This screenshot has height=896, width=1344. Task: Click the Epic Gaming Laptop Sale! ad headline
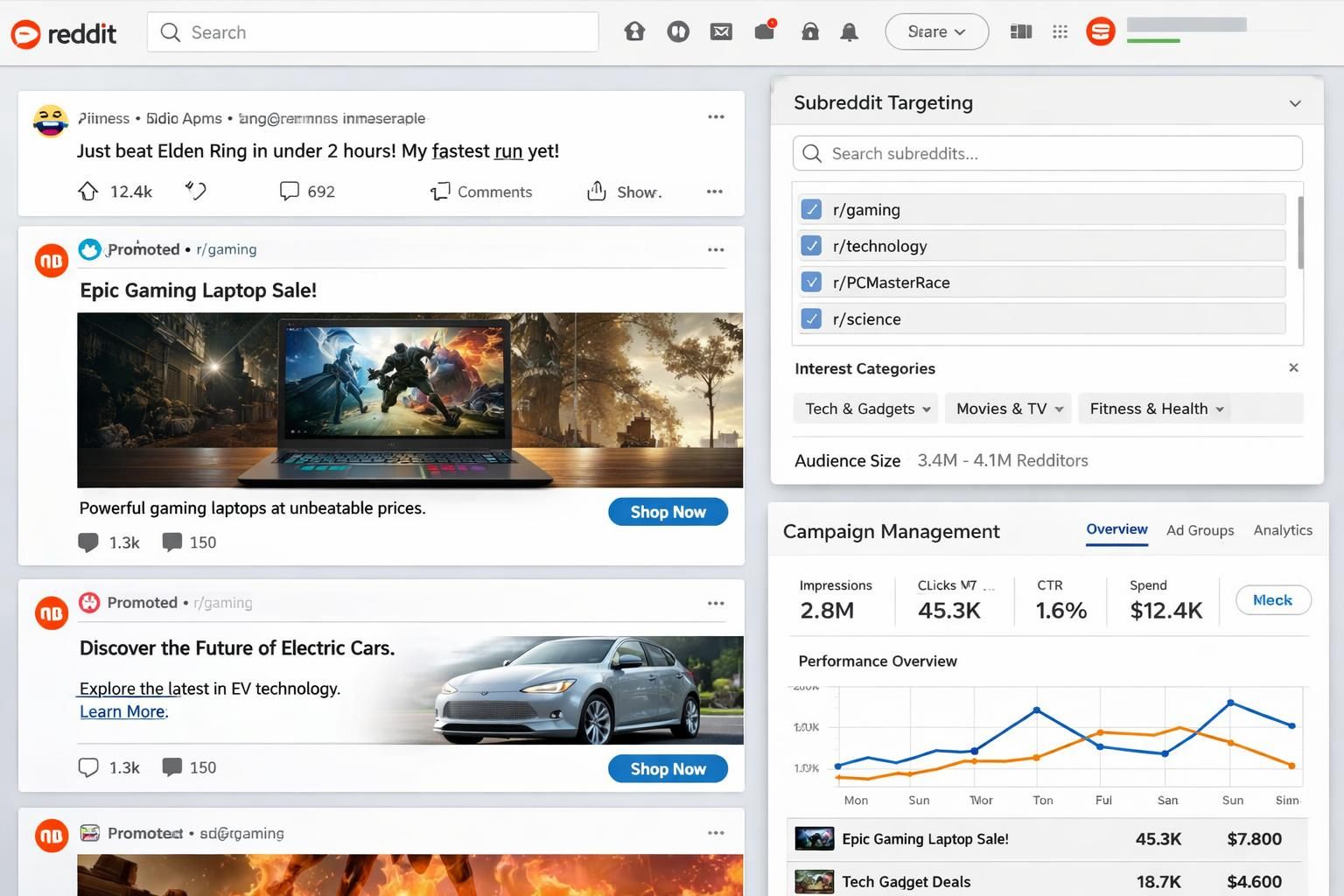pos(198,290)
